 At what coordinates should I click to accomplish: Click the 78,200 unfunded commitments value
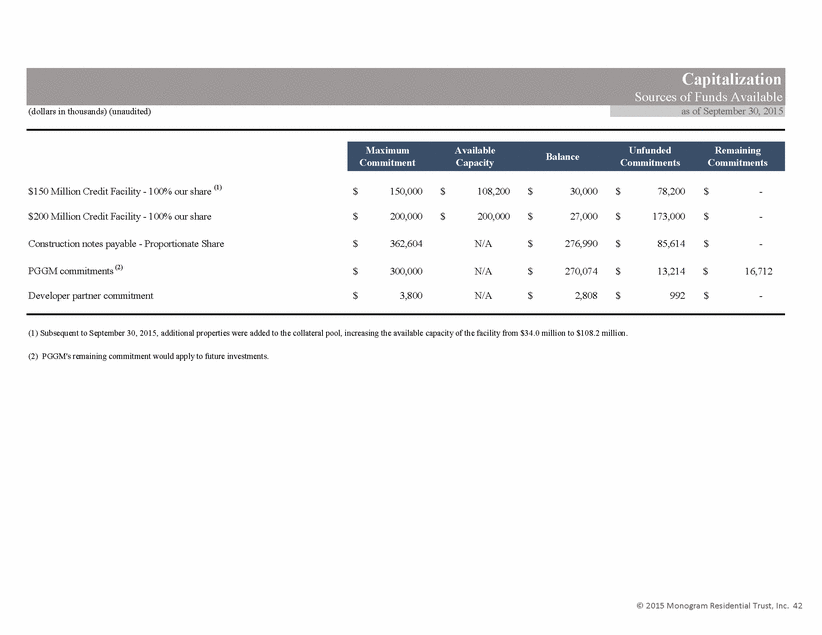(x=671, y=191)
